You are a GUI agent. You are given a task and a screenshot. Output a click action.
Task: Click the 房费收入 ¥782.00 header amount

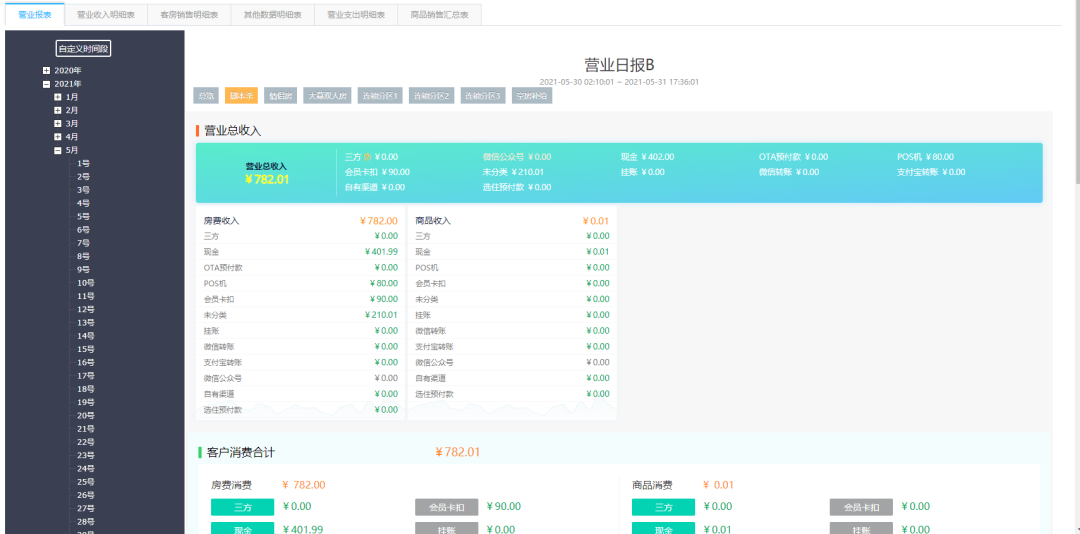[x=378, y=221]
